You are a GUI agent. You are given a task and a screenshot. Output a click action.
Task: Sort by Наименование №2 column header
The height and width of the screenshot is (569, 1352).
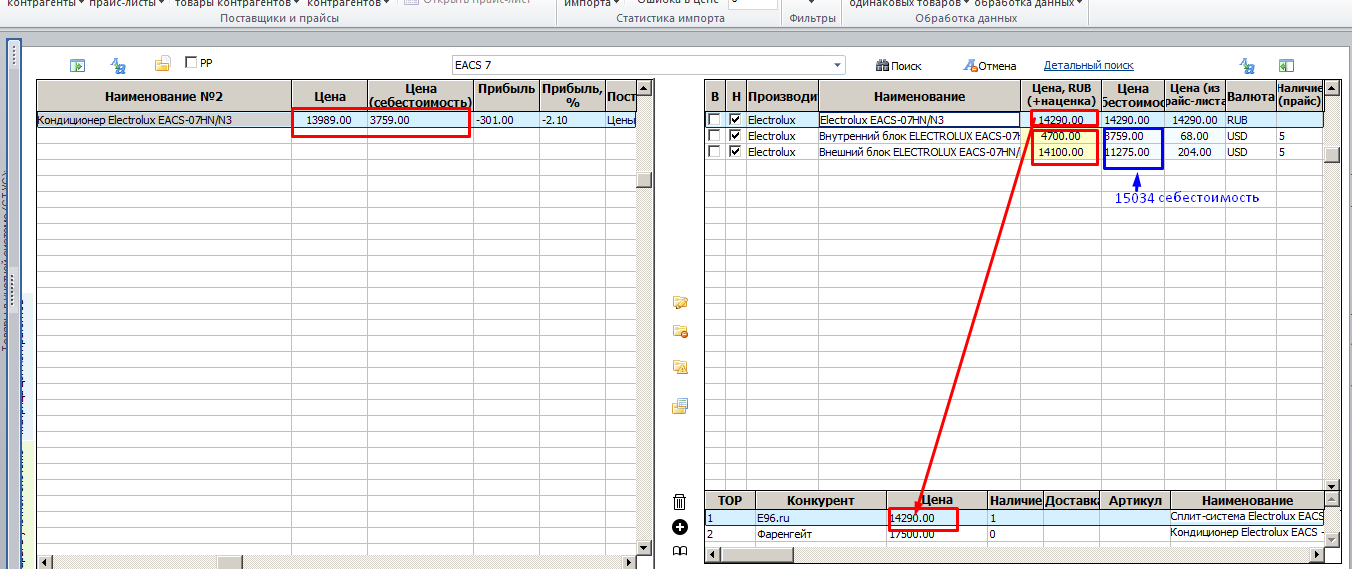(164, 96)
